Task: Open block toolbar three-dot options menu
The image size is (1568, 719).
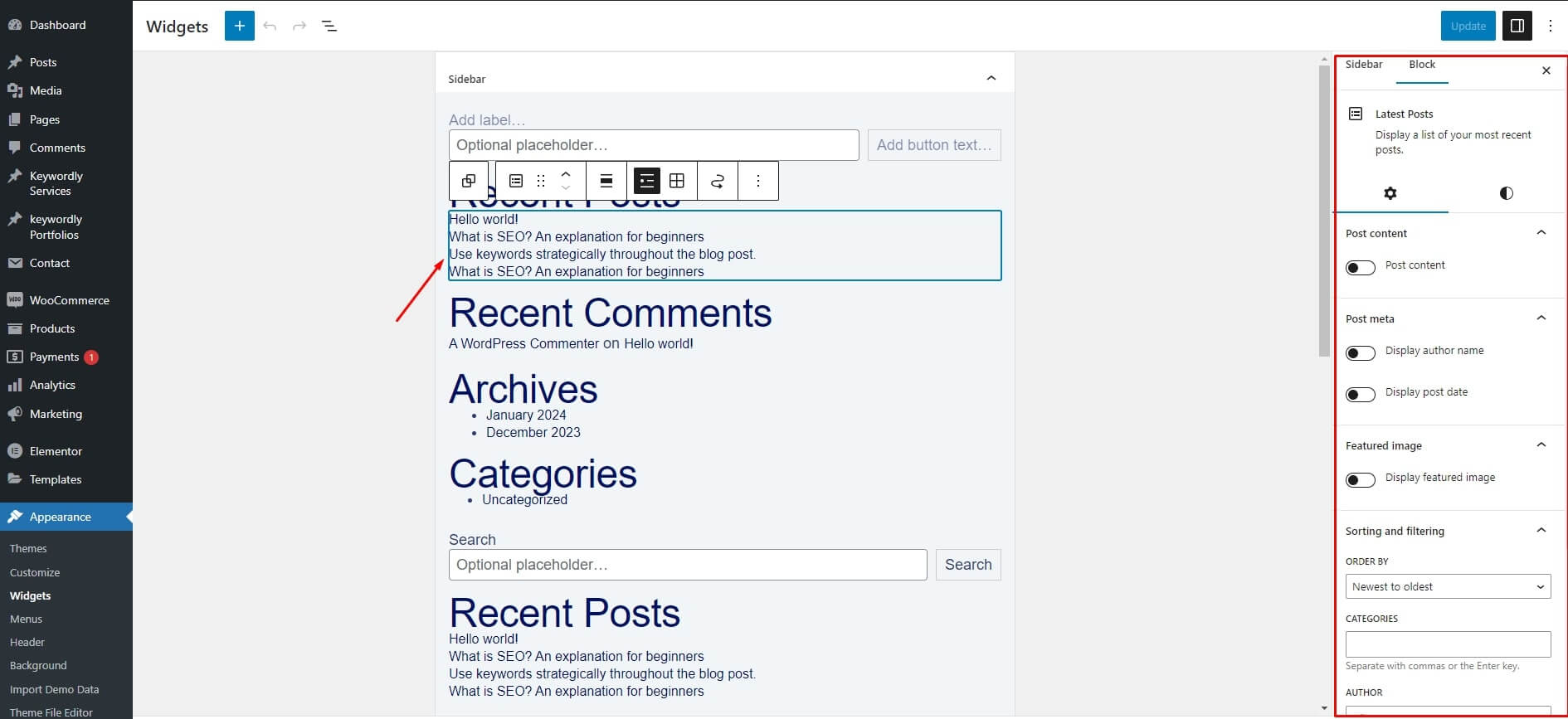Action: coord(757,181)
